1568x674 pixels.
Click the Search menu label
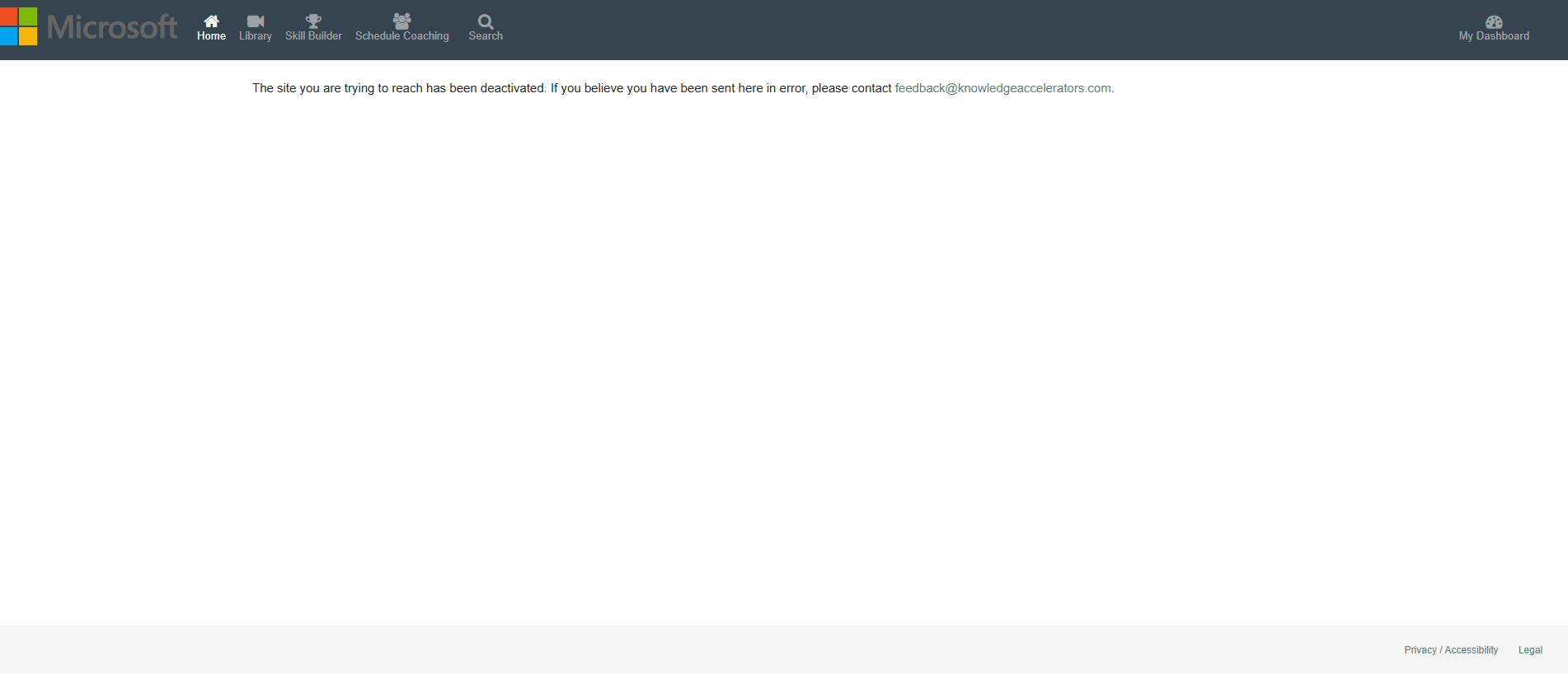point(486,36)
